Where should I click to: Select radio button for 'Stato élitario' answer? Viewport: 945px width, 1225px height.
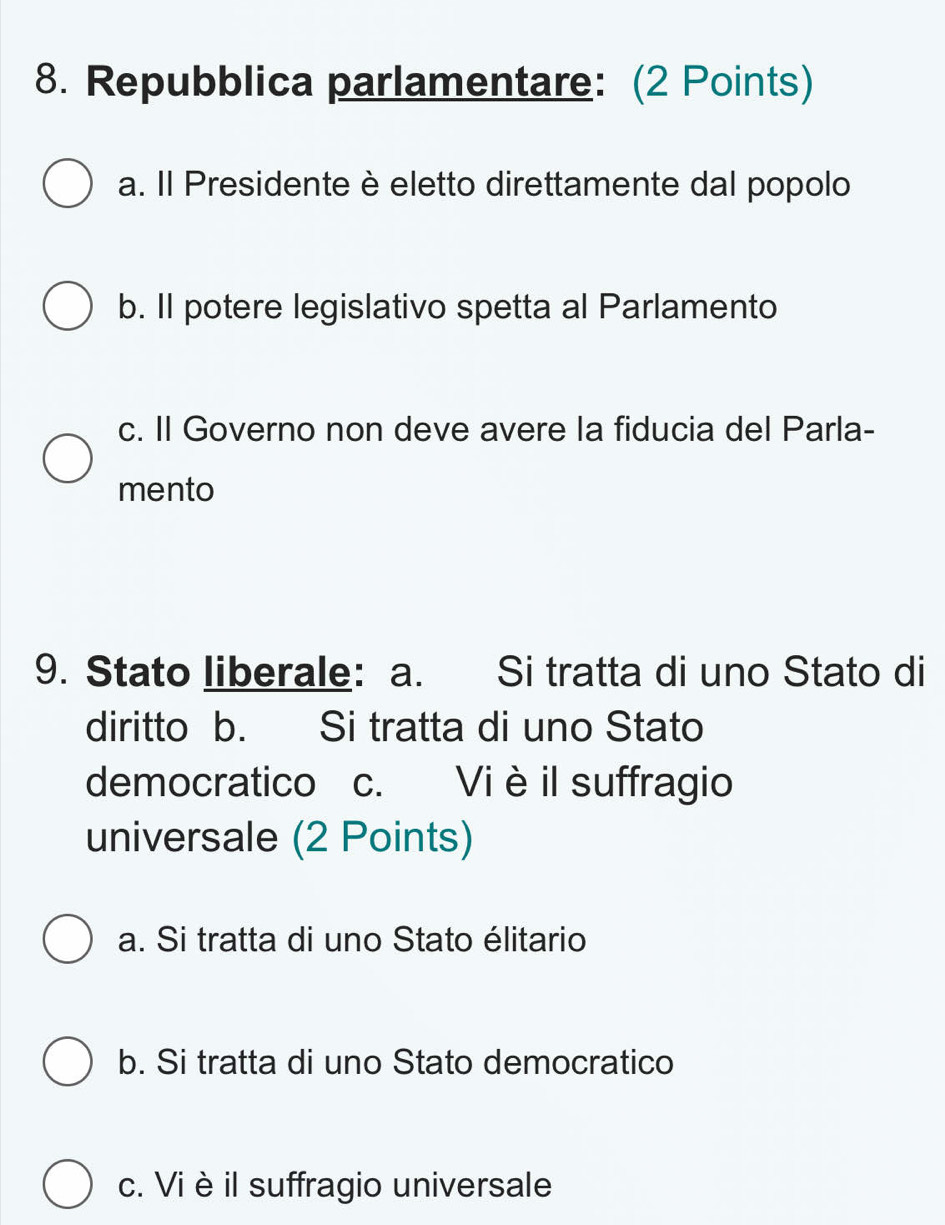tap(66, 940)
